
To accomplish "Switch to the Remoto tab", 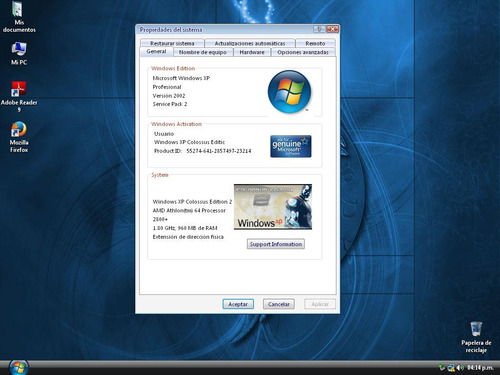I will coord(315,43).
